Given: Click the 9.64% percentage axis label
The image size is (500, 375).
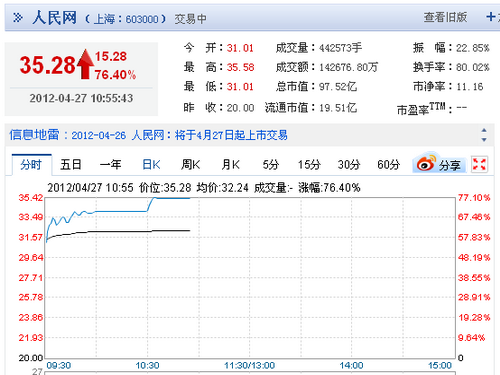Looking at the screenshot, I should (471, 338).
